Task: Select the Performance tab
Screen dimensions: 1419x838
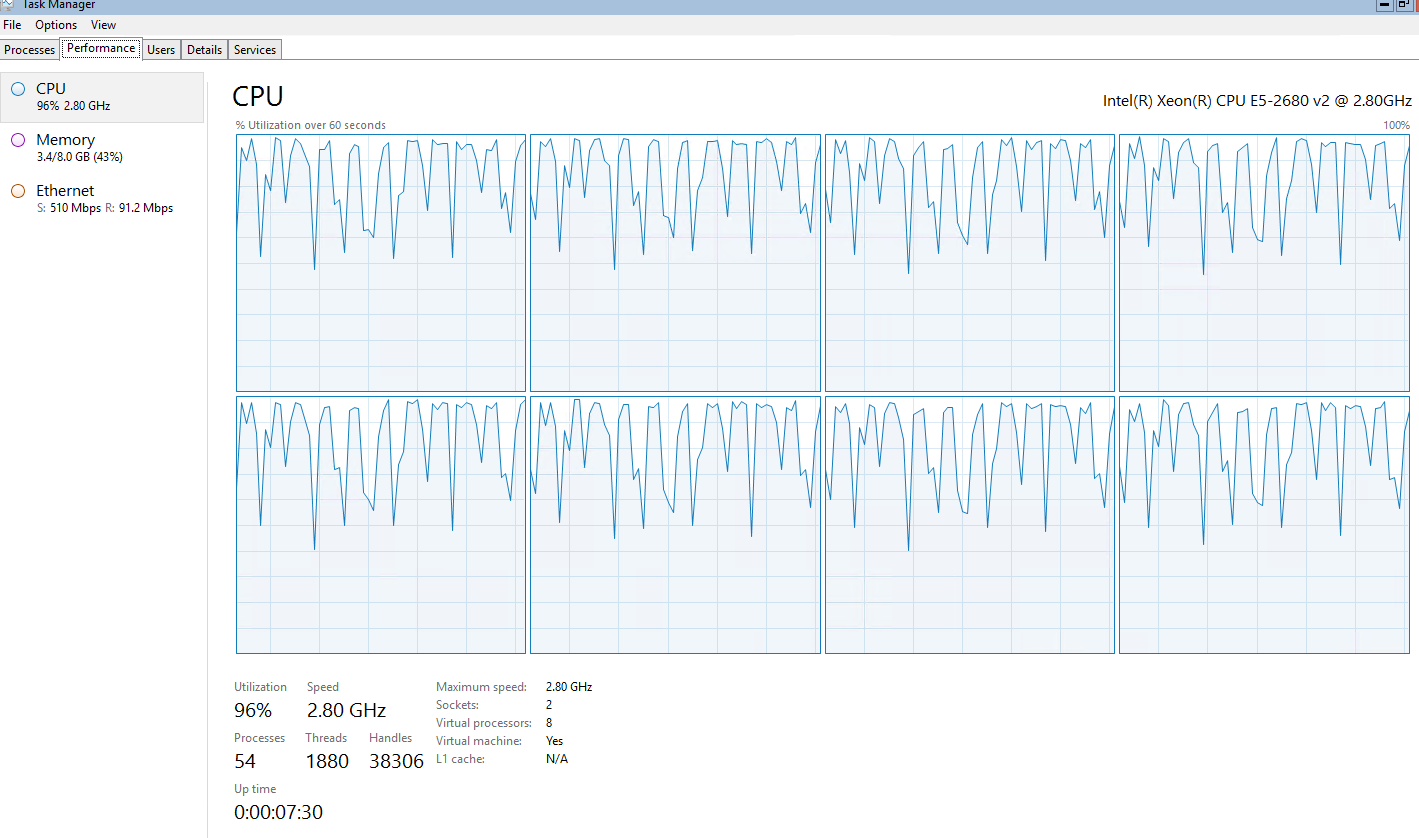Action: (101, 49)
